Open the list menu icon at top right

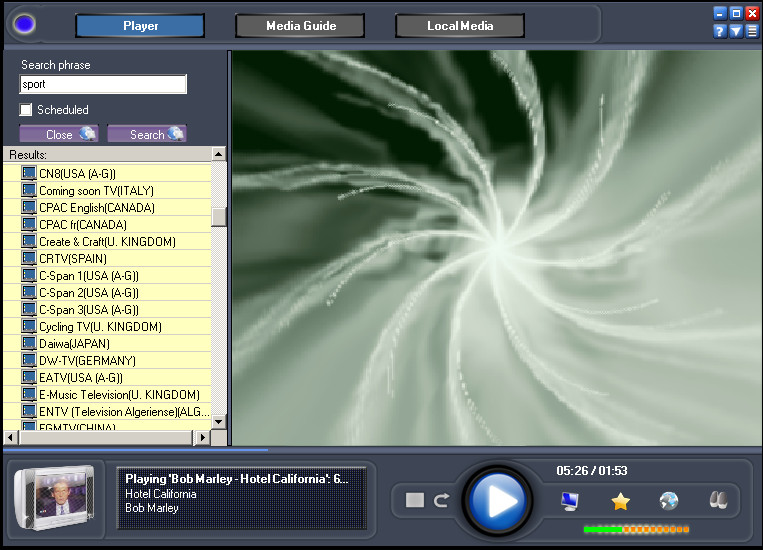click(x=752, y=32)
